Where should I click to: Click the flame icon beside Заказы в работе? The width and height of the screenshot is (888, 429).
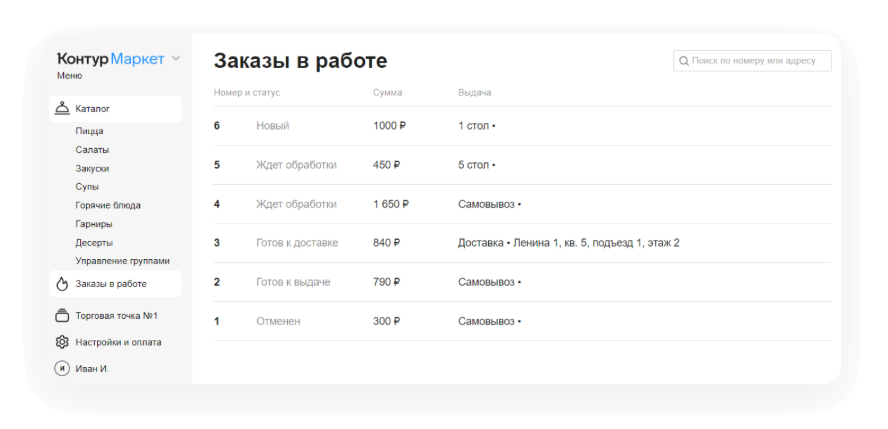(62, 284)
